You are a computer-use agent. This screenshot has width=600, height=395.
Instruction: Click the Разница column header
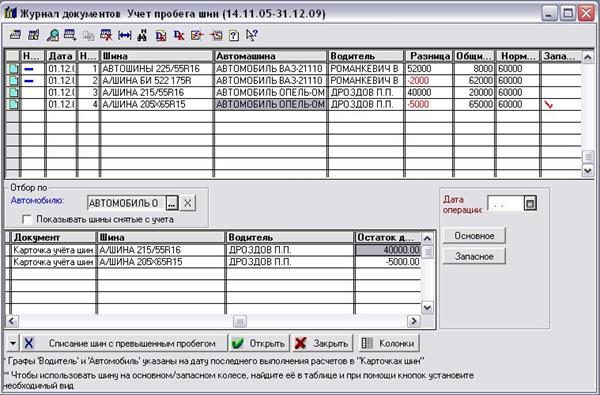(429, 56)
